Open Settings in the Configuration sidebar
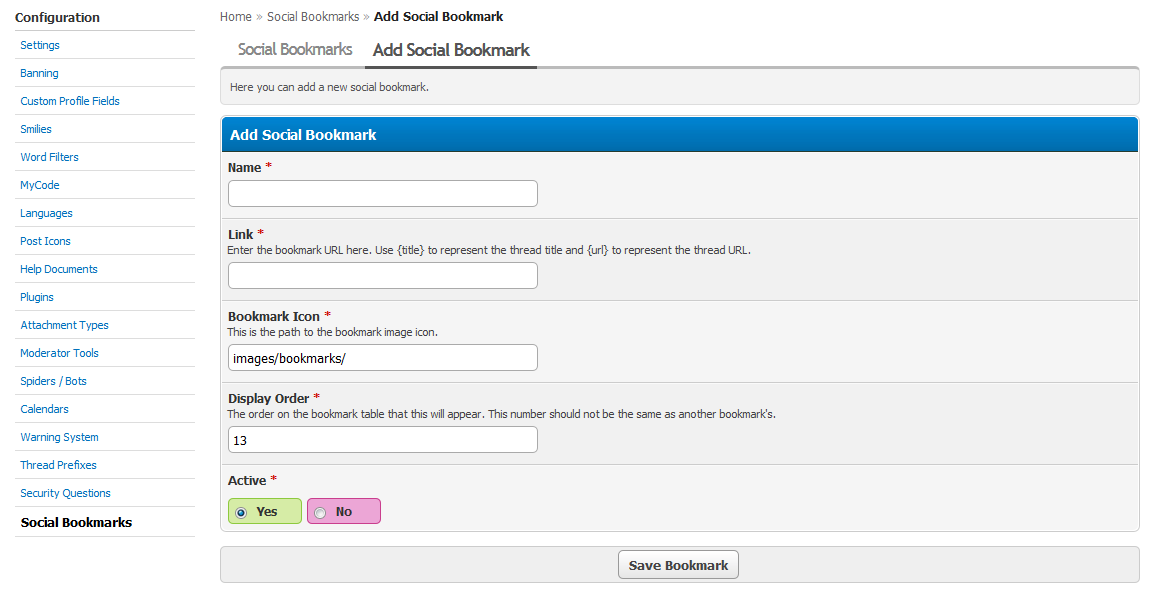Viewport: 1160px width, 595px height. [x=40, y=45]
